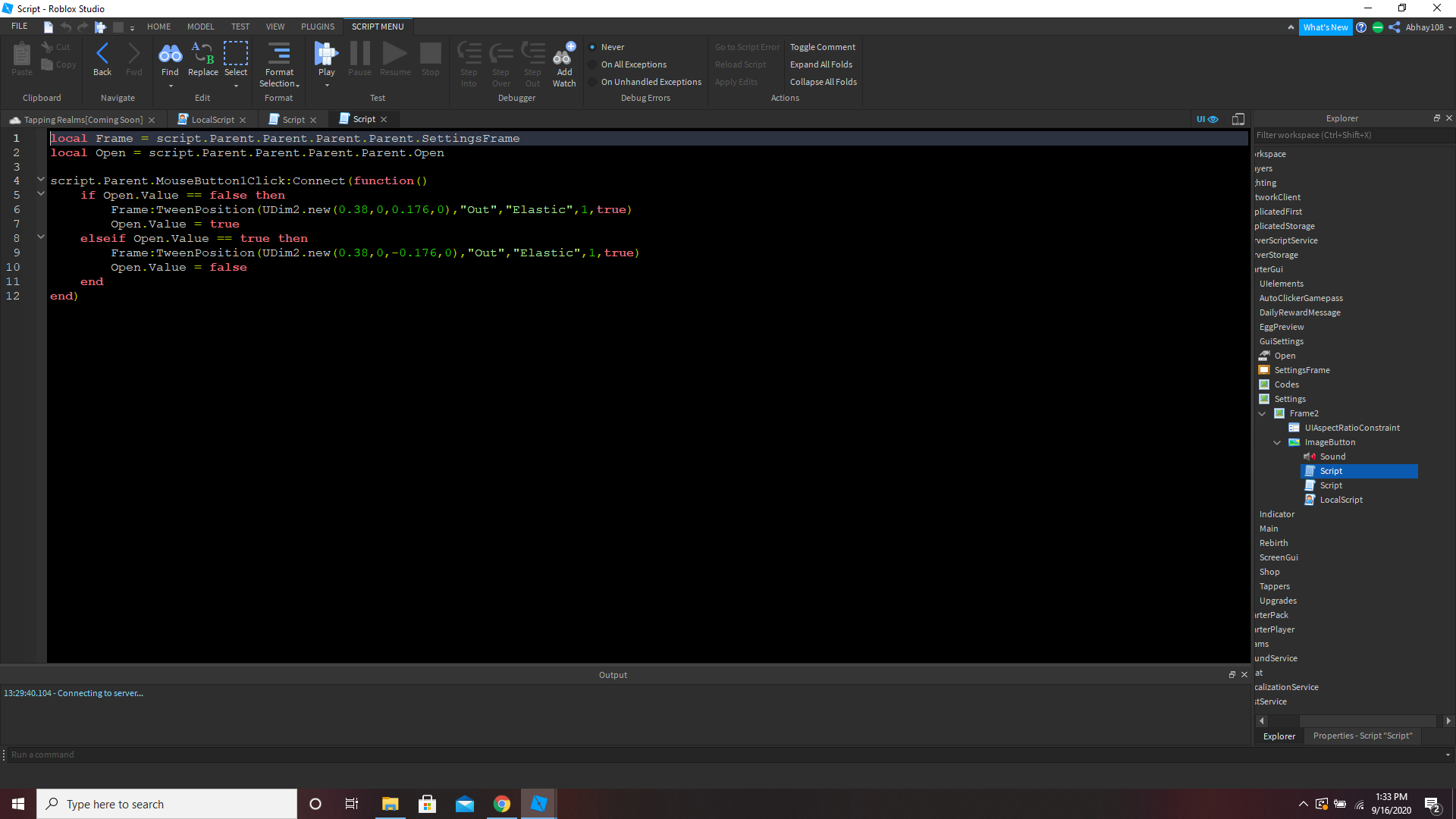The width and height of the screenshot is (1456, 819).
Task: Click the Toggle Comment action
Action: pyautogui.click(x=822, y=46)
